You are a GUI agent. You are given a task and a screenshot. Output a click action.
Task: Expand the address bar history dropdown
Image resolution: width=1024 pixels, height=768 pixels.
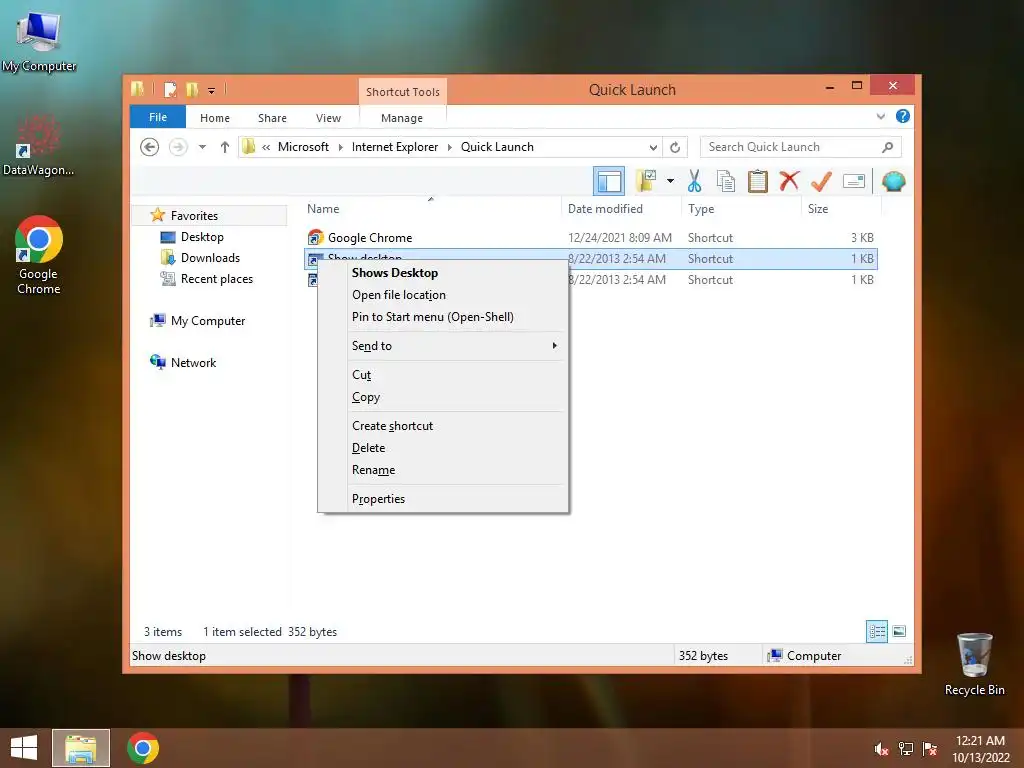pyautogui.click(x=652, y=147)
